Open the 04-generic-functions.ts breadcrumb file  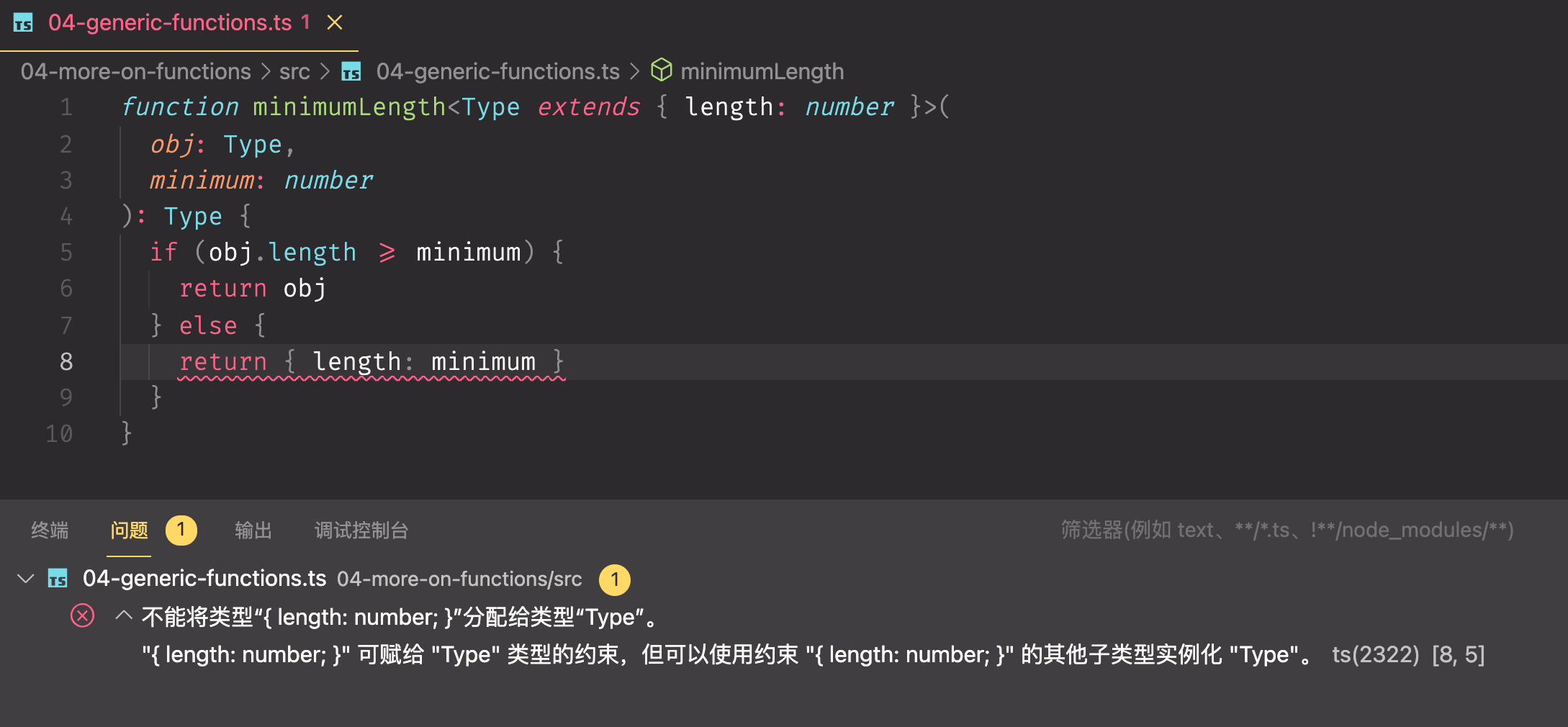pyautogui.click(x=497, y=71)
